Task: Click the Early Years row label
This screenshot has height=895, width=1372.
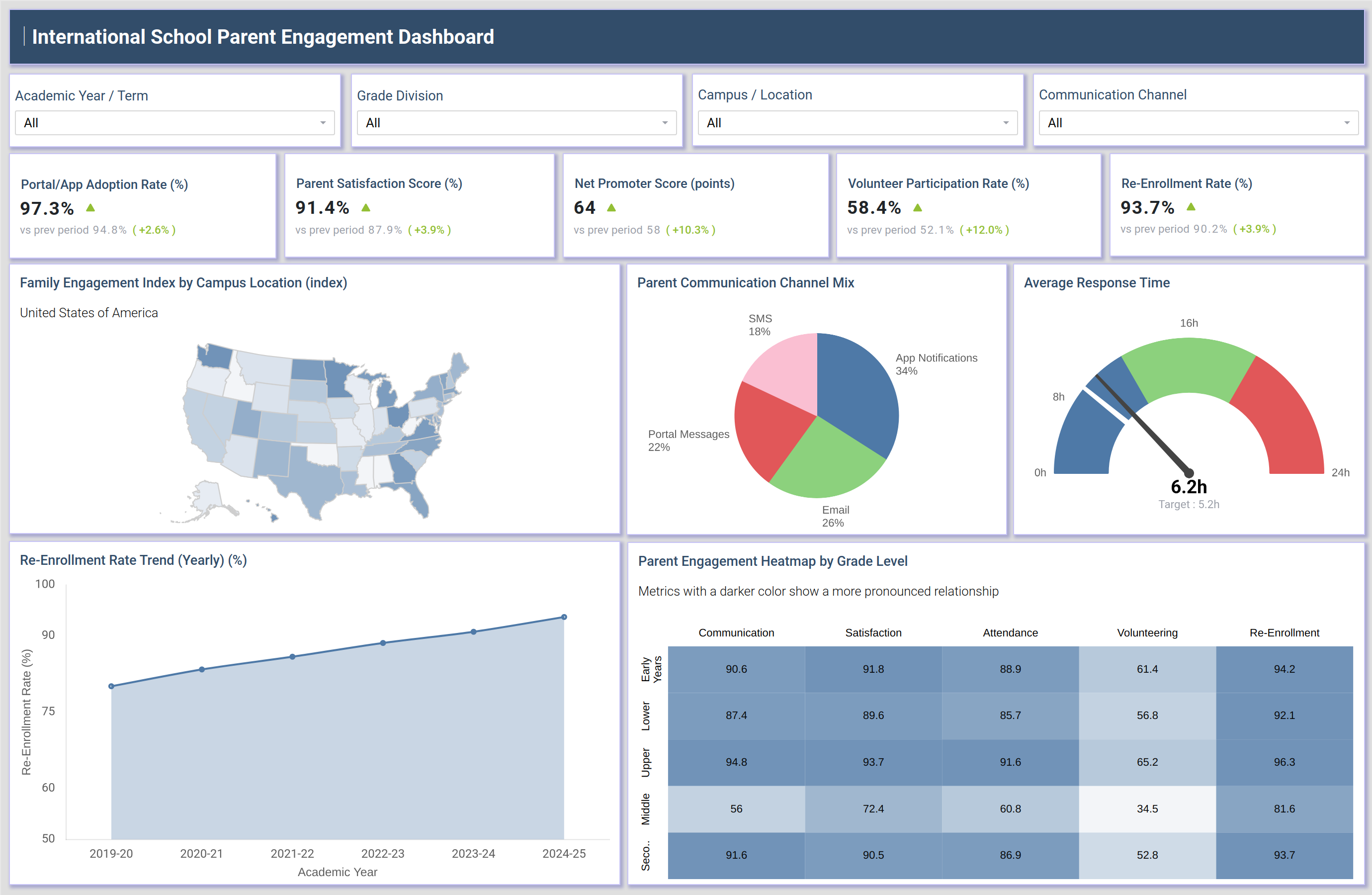Action: [x=651, y=669]
